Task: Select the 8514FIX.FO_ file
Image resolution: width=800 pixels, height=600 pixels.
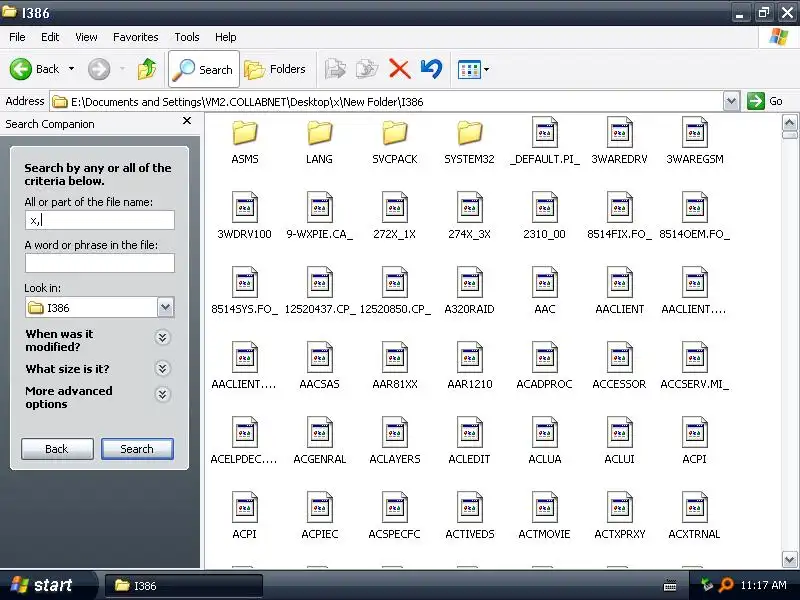Action: (620, 207)
